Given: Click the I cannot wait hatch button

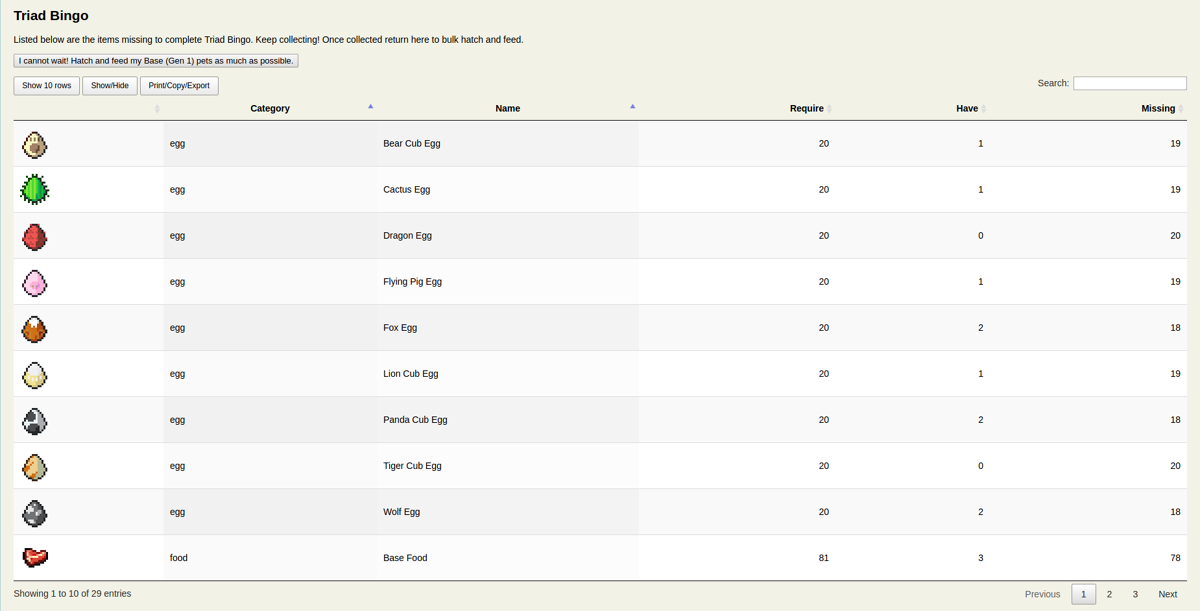Looking at the screenshot, I should tap(155, 60).
